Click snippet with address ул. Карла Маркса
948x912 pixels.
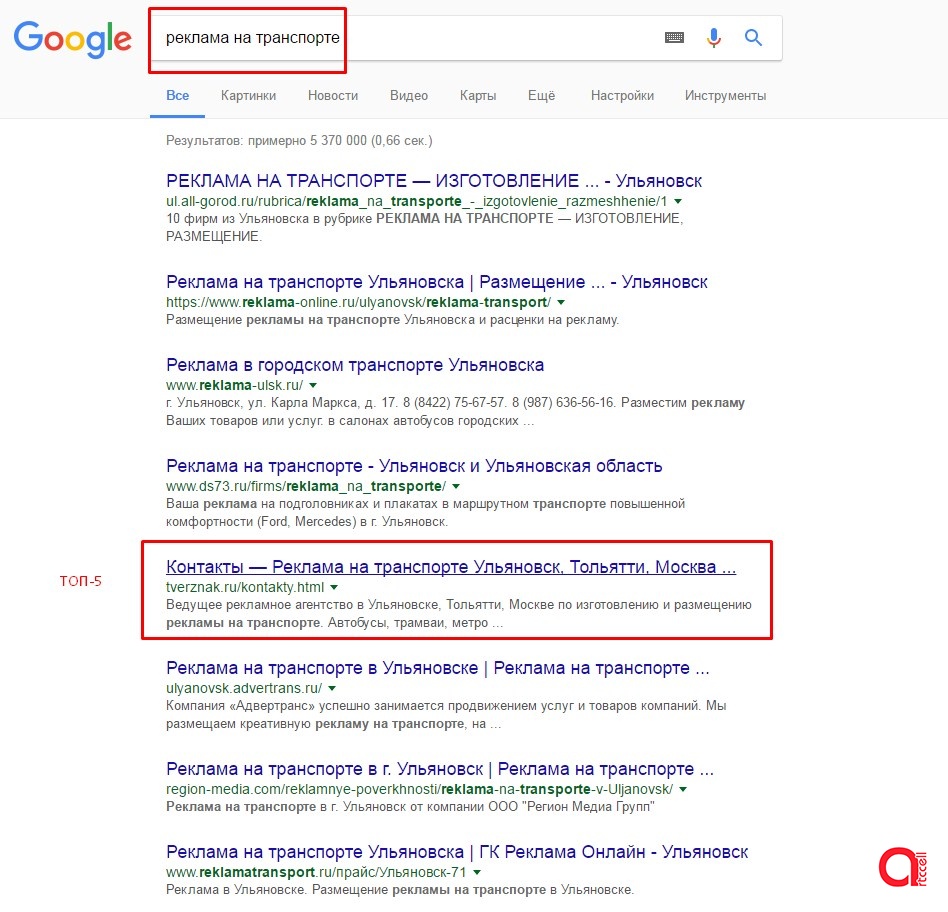[x=455, y=412]
